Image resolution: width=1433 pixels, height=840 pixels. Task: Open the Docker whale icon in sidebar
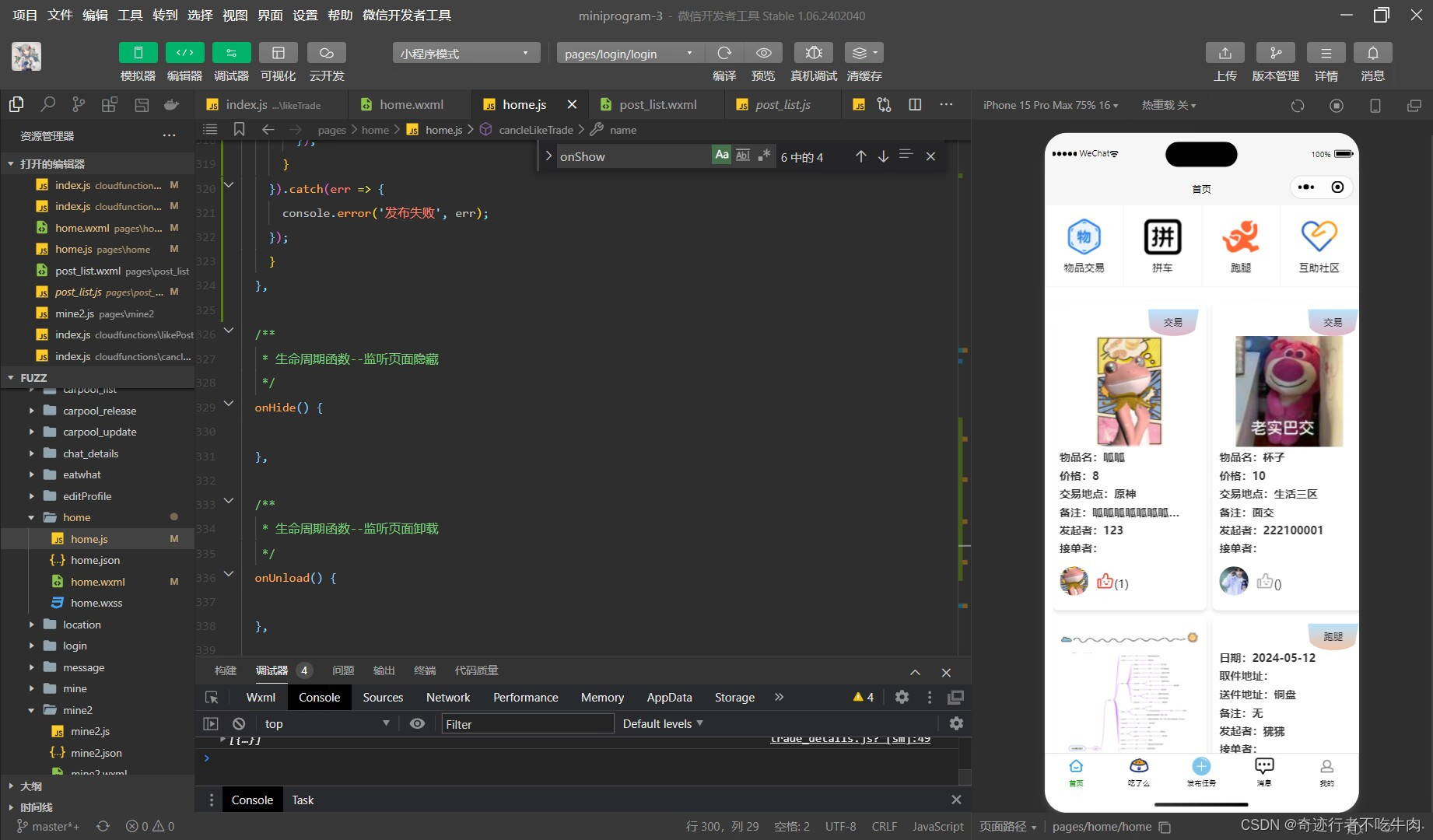[171, 104]
